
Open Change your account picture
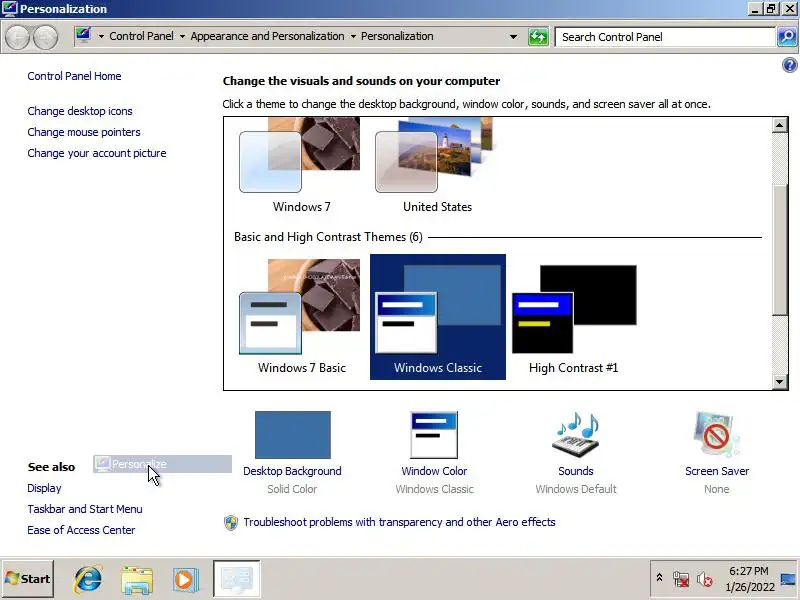click(x=97, y=153)
